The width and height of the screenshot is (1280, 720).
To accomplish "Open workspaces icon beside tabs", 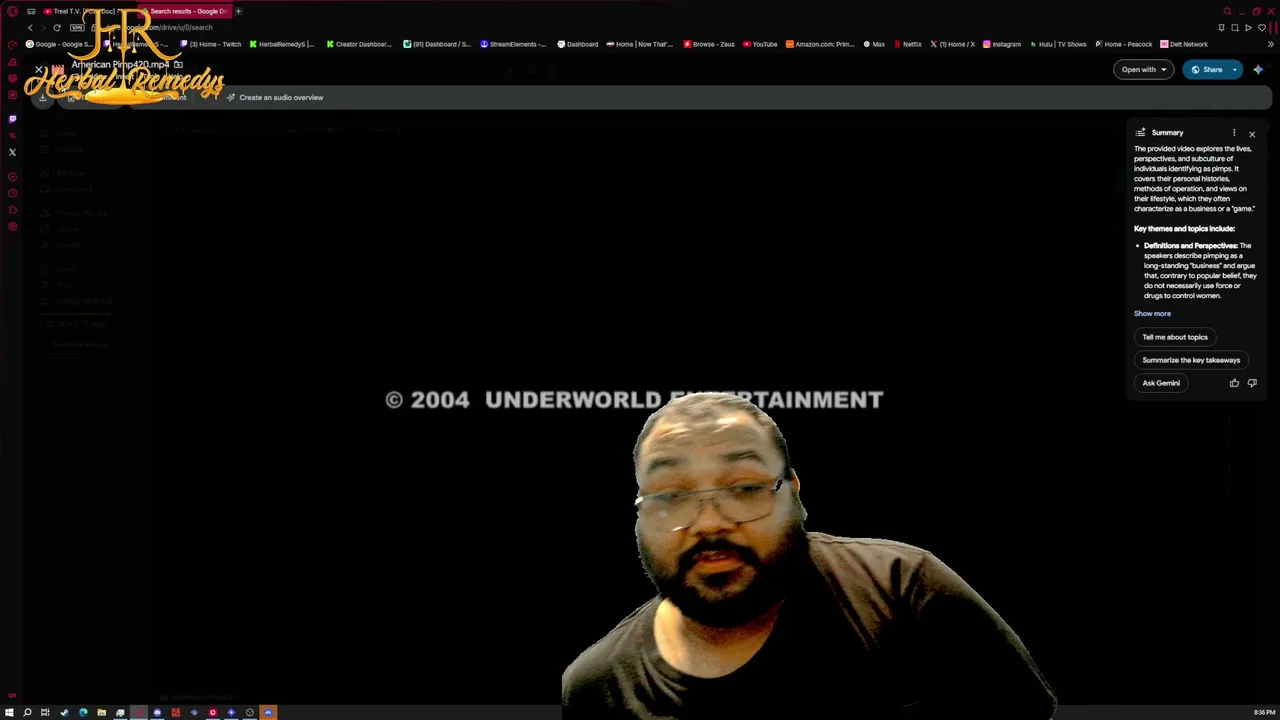I will [31, 11].
